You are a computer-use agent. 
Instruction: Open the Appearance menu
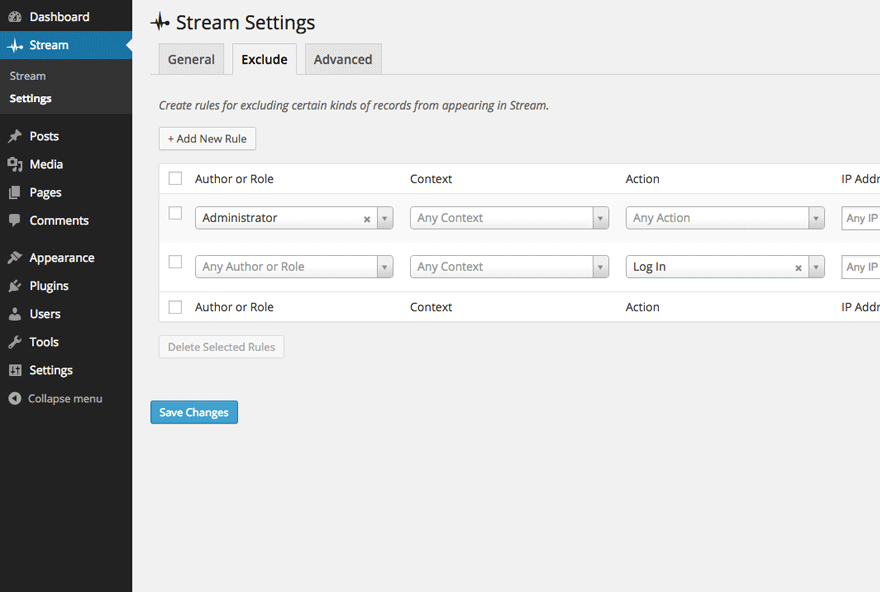click(66, 258)
